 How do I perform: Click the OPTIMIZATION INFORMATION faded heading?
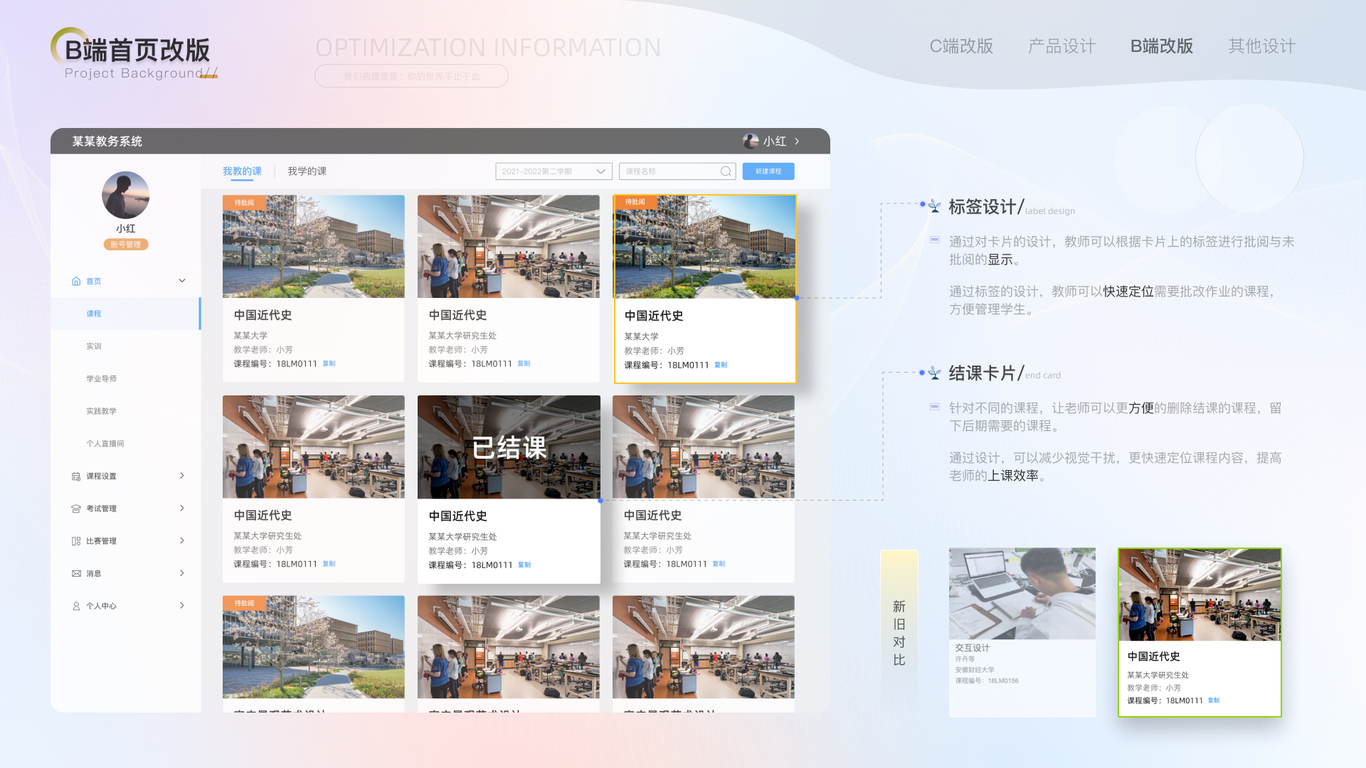[x=488, y=48]
